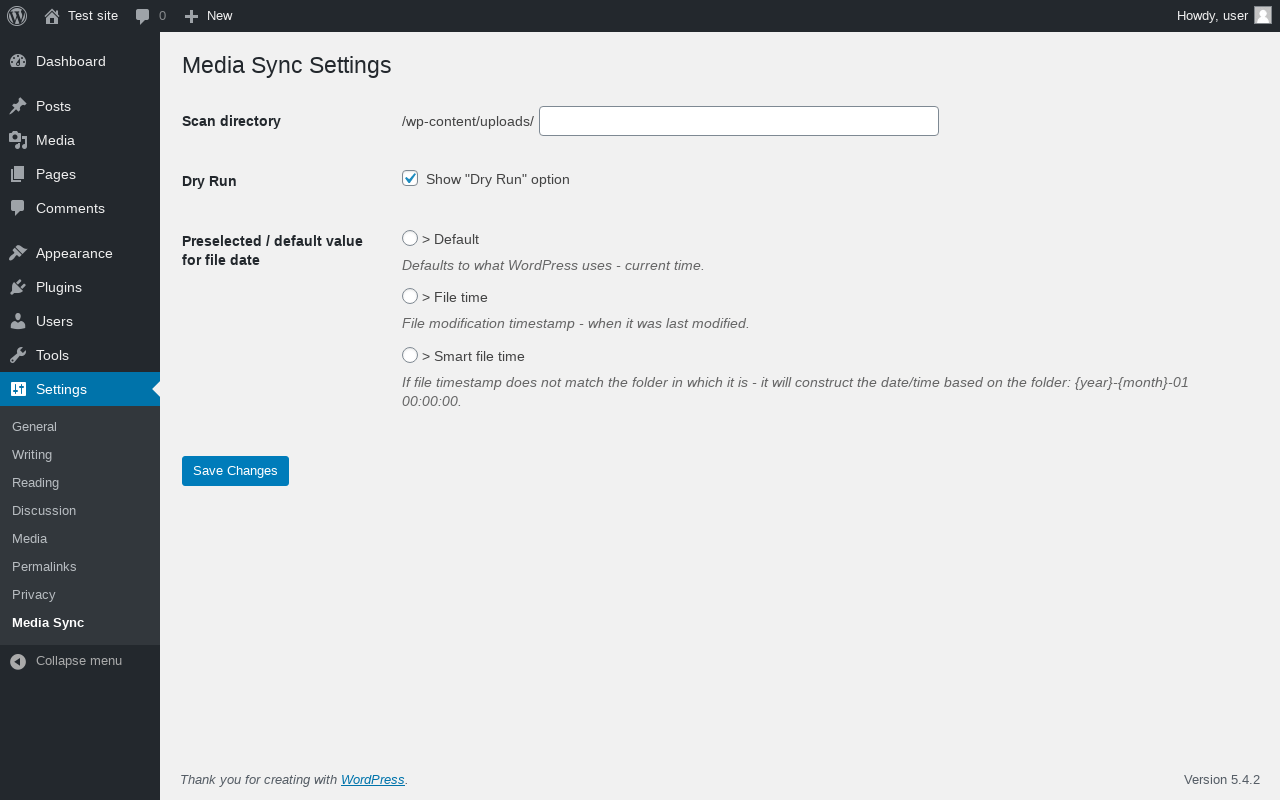Click the Comments speech bubble sidebar icon
The width and height of the screenshot is (1280, 800).
click(18, 208)
